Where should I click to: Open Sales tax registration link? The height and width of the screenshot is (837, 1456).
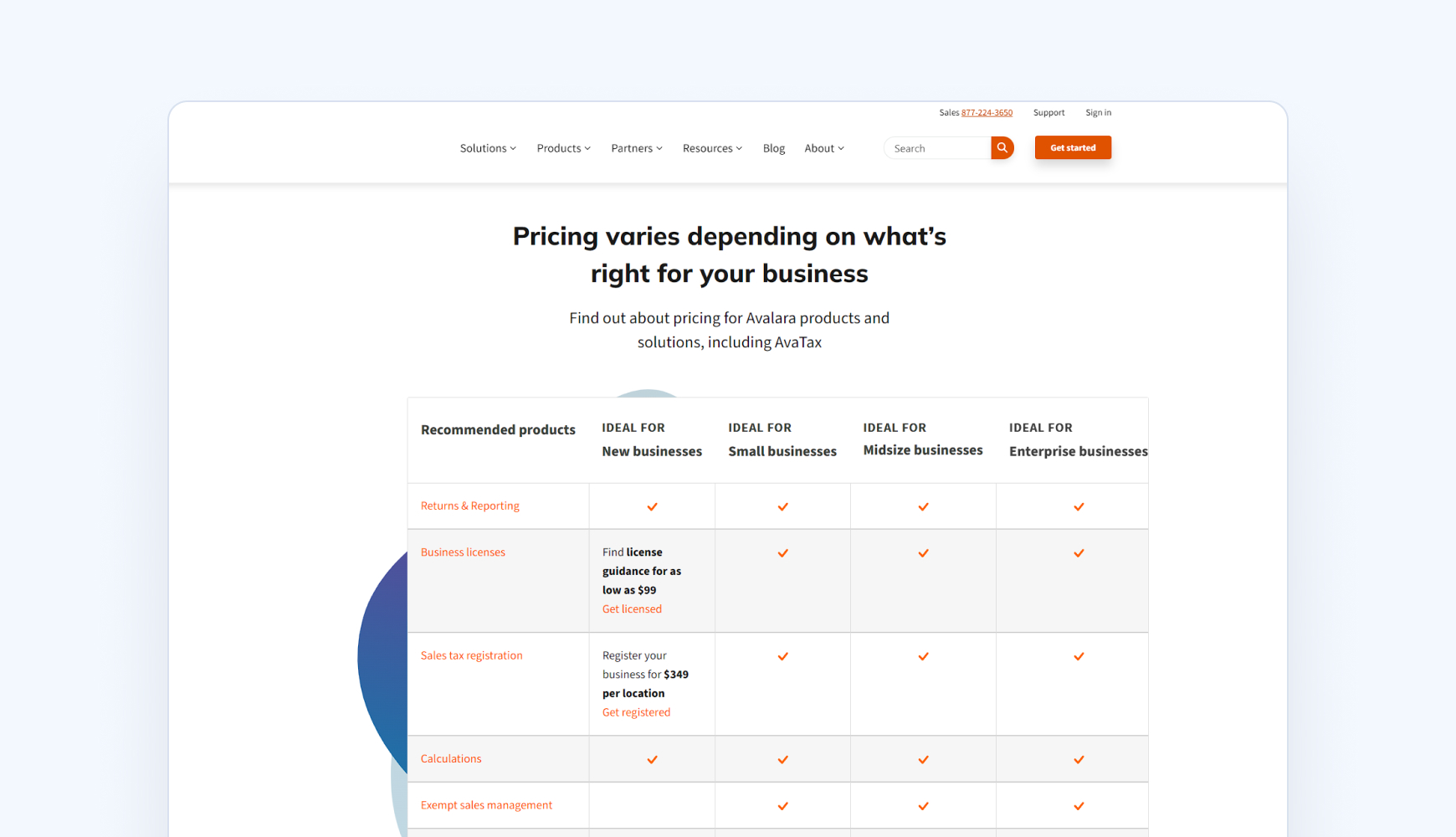click(471, 655)
